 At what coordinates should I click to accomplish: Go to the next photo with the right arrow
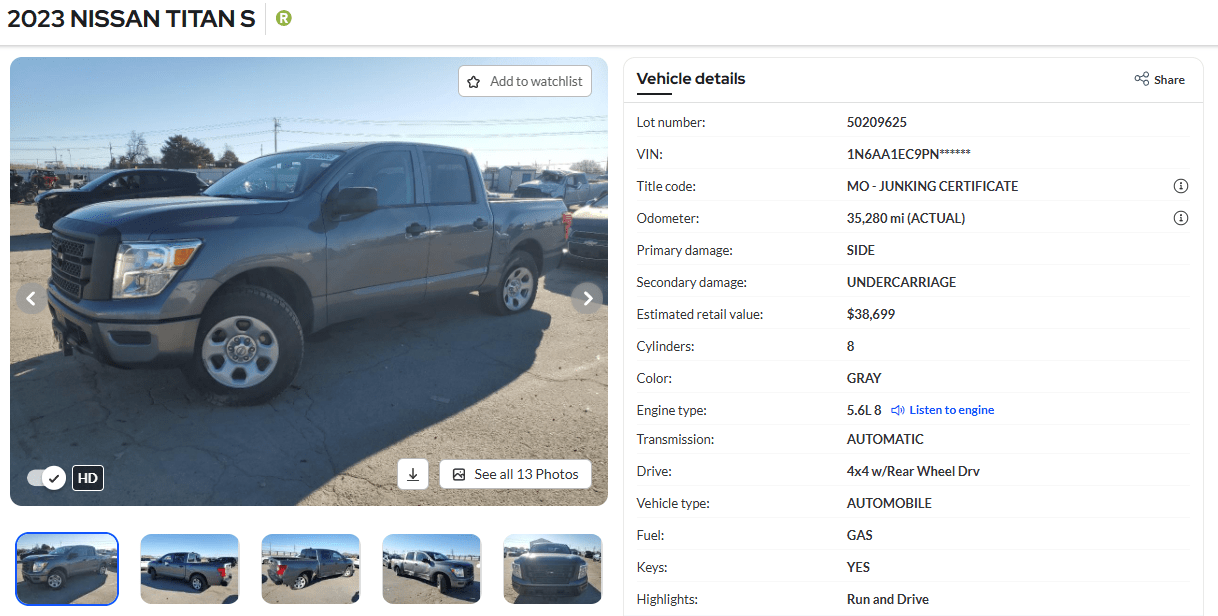tap(588, 298)
